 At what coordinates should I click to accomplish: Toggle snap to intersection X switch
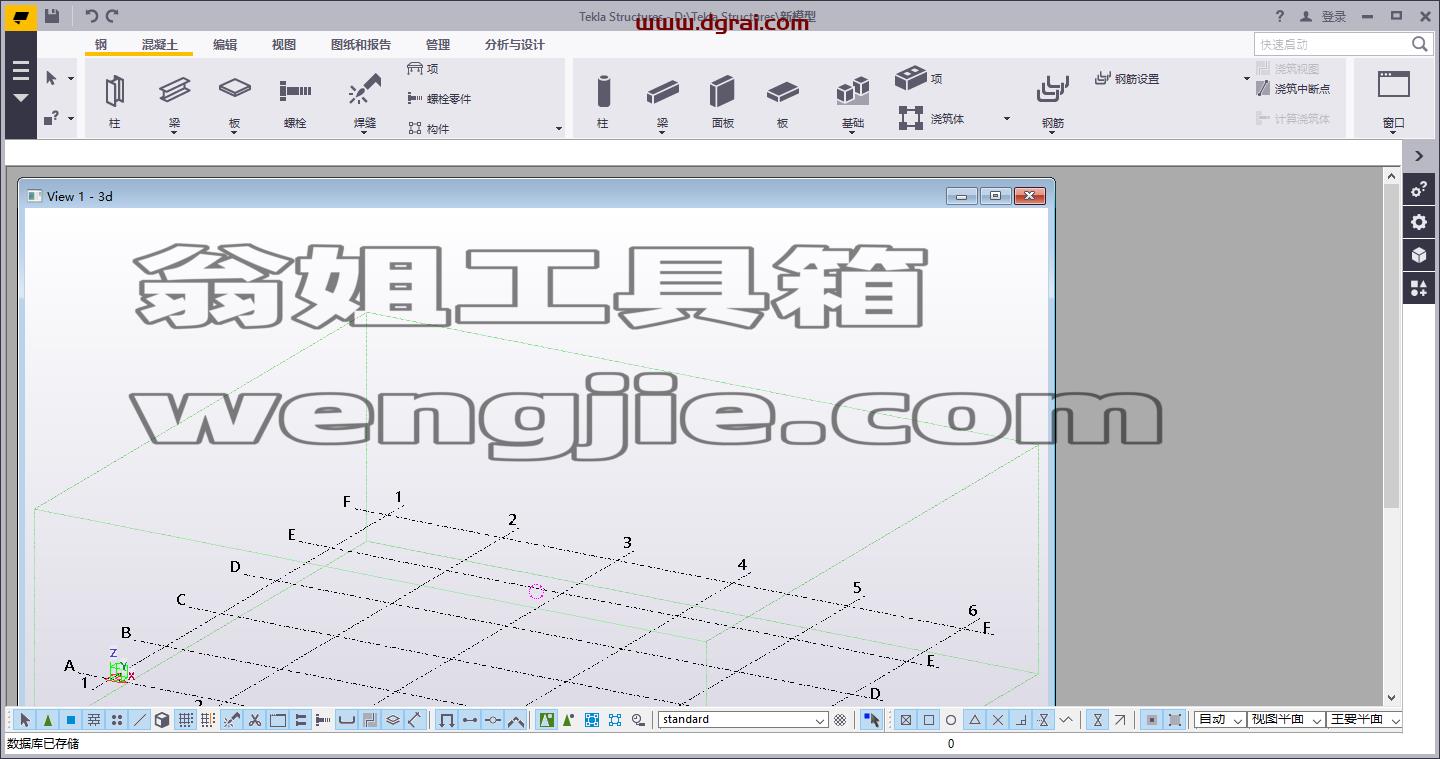[998, 720]
